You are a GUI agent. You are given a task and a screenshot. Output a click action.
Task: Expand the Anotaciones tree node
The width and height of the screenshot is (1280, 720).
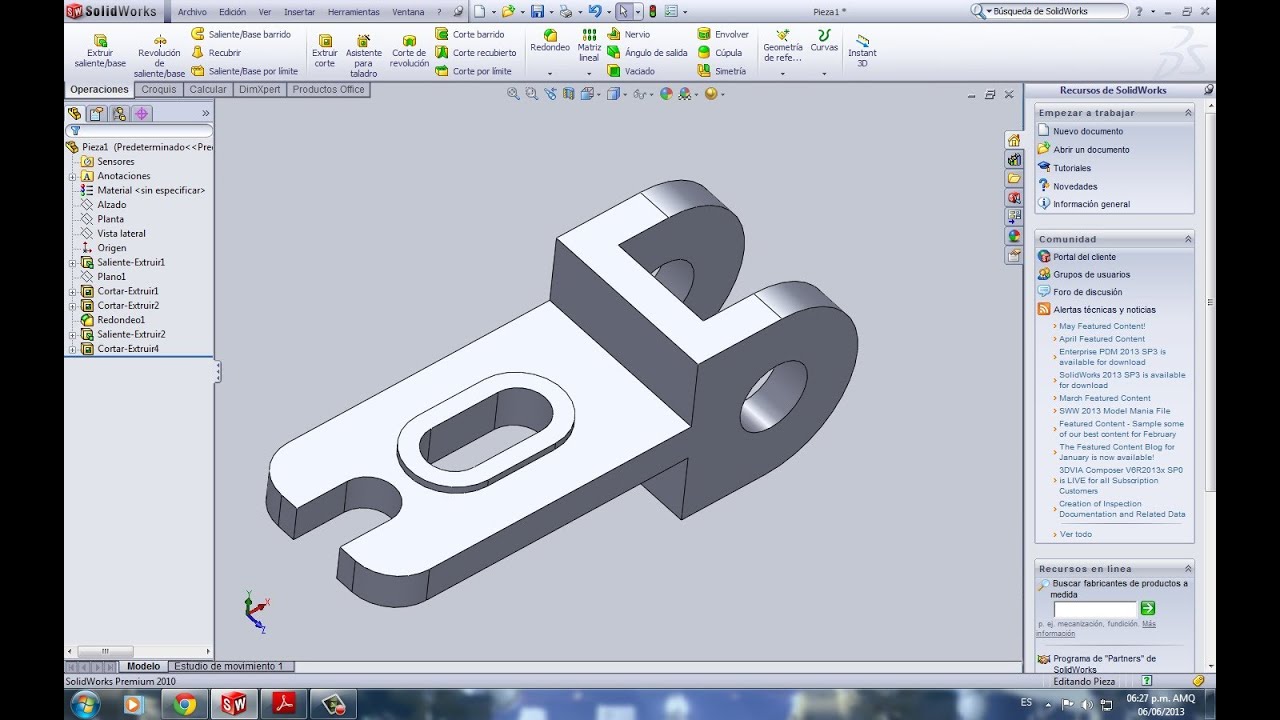point(72,176)
